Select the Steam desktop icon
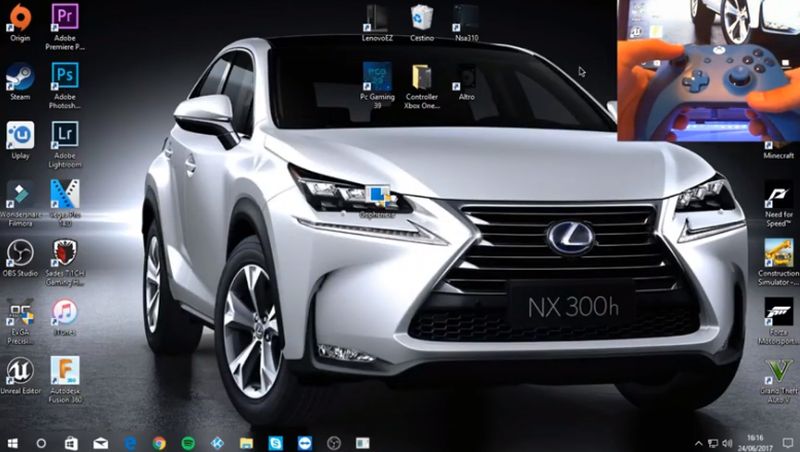Image resolution: width=800 pixels, height=452 pixels. click(x=20, y=81)
